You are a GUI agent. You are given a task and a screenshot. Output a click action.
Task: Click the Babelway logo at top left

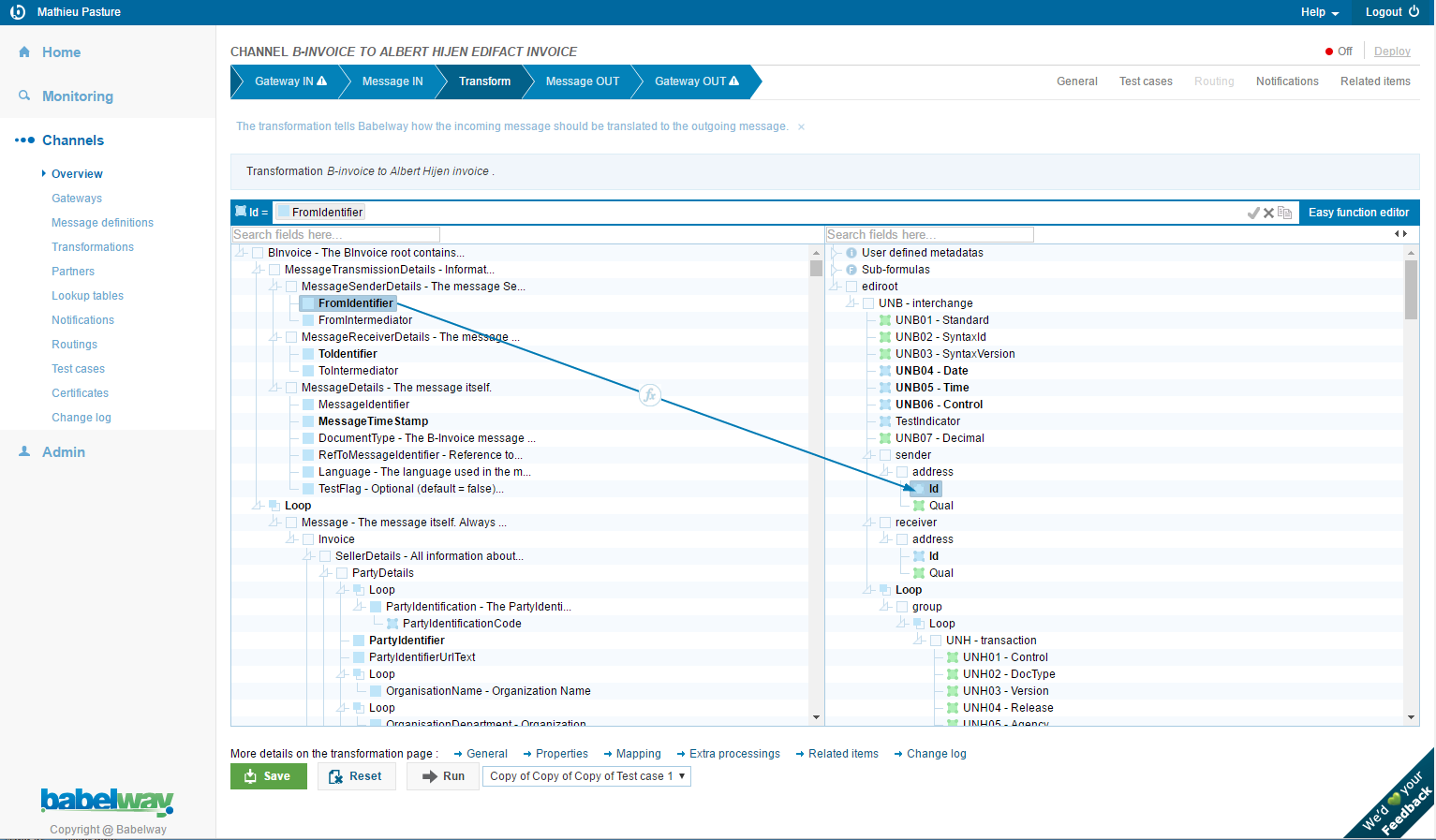(17, 12)
